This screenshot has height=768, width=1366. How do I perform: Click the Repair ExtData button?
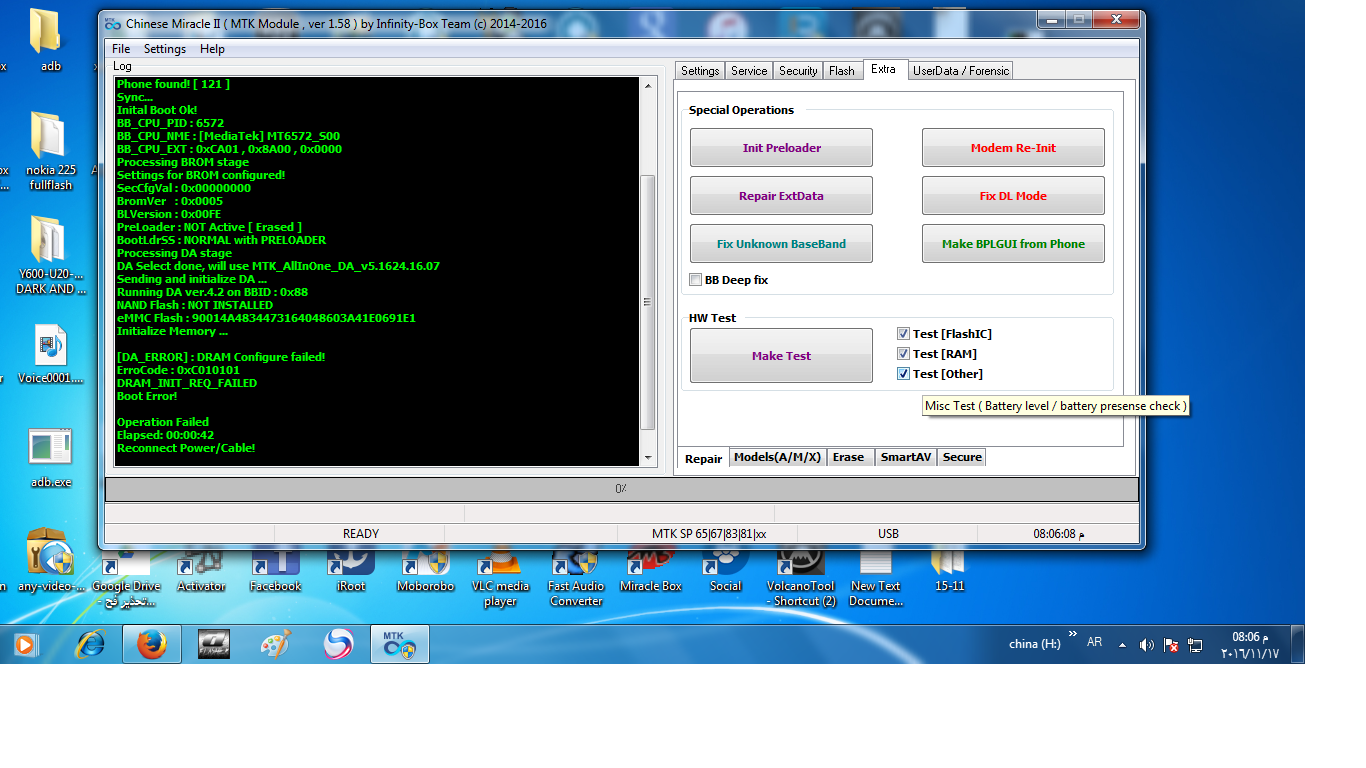coord(781,196)
